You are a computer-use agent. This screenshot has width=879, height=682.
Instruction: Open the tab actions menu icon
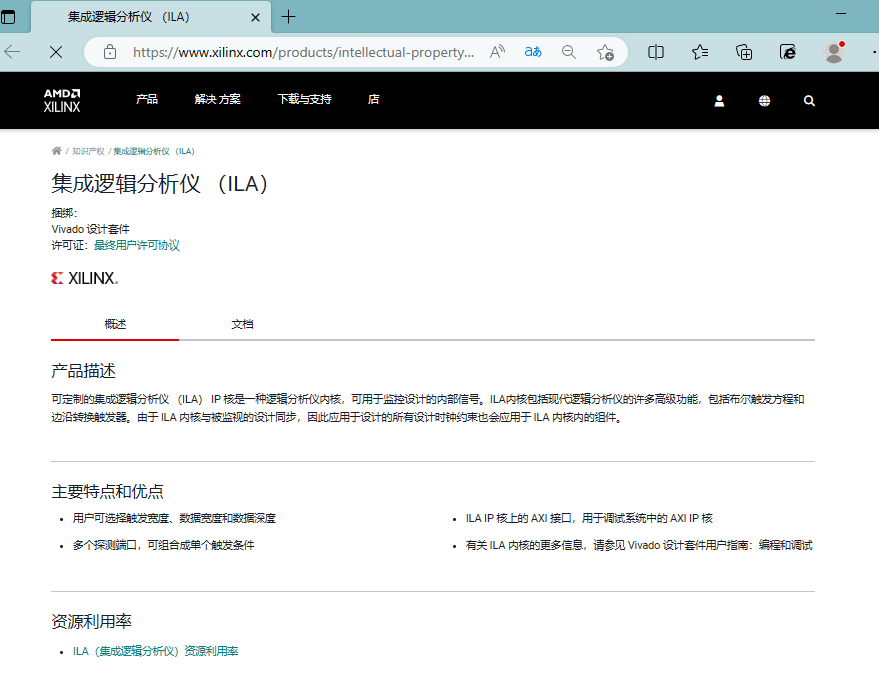8,17
